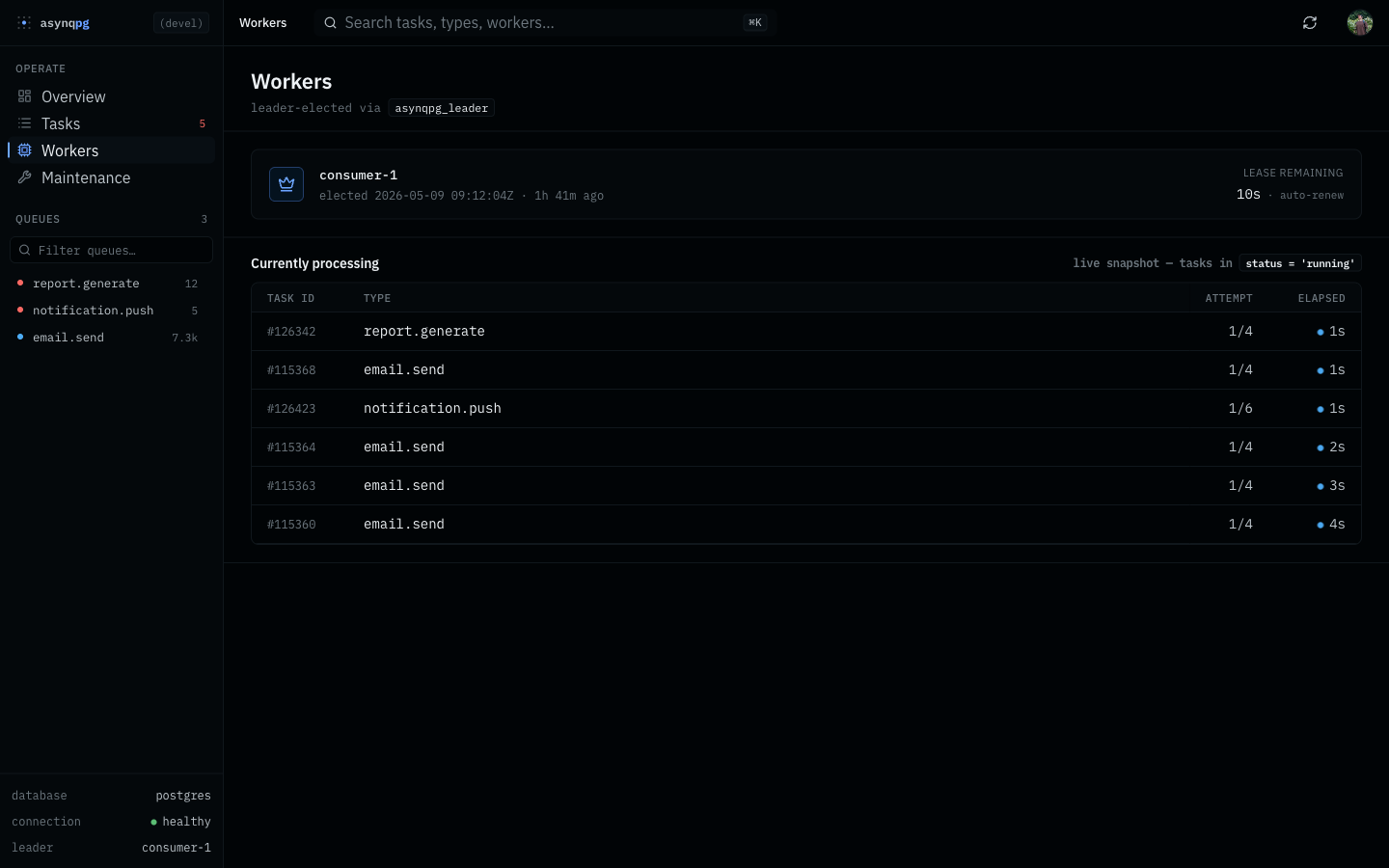Screen dimensions: 1389x868
Task: Click the Tasks badge count 5
Action: tap(202, 123)
